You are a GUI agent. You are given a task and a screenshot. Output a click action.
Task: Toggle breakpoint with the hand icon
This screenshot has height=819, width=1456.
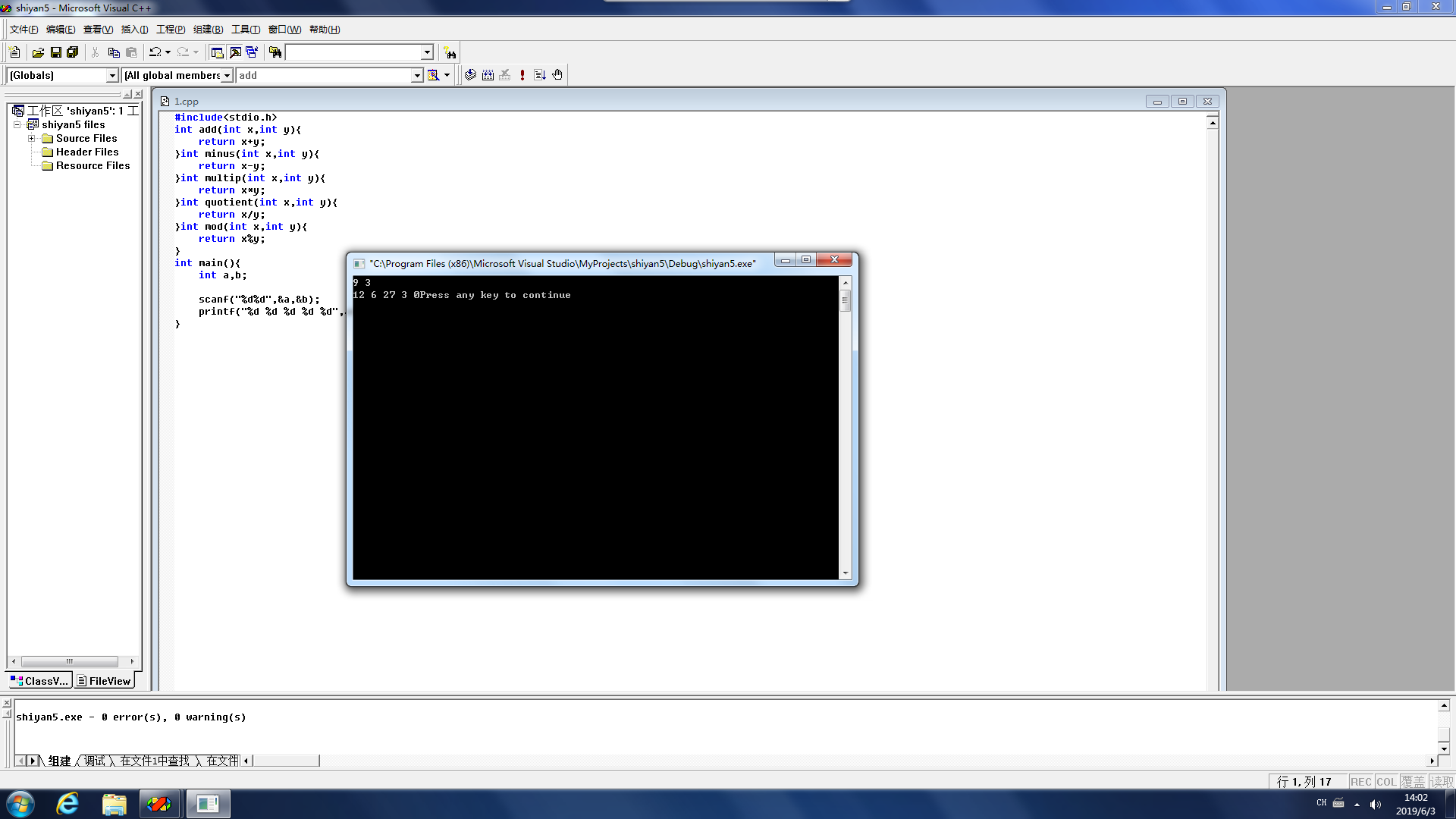pyautogui.click(x=557, y=75)
